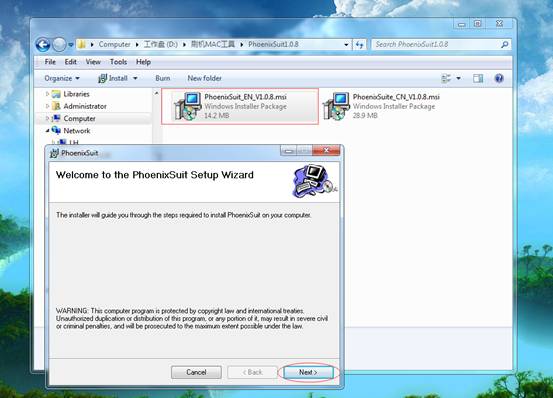This screenshot has width=553, height=398.
Task: Click the Install toolbar button
Action: pos(113,78)
